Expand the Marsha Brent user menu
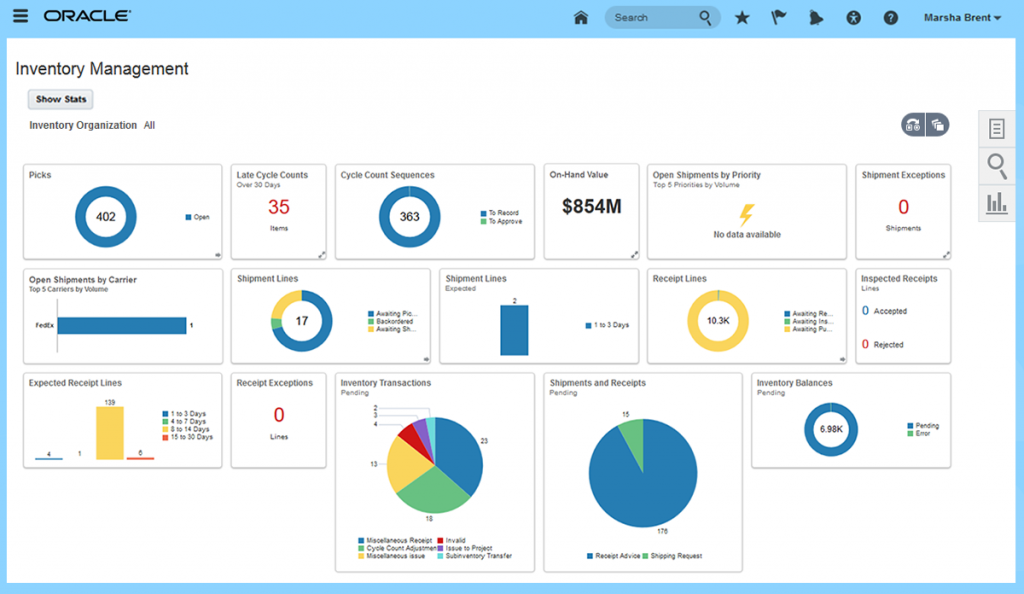The width and height of the screenshot is (1024, 594). 961,17
